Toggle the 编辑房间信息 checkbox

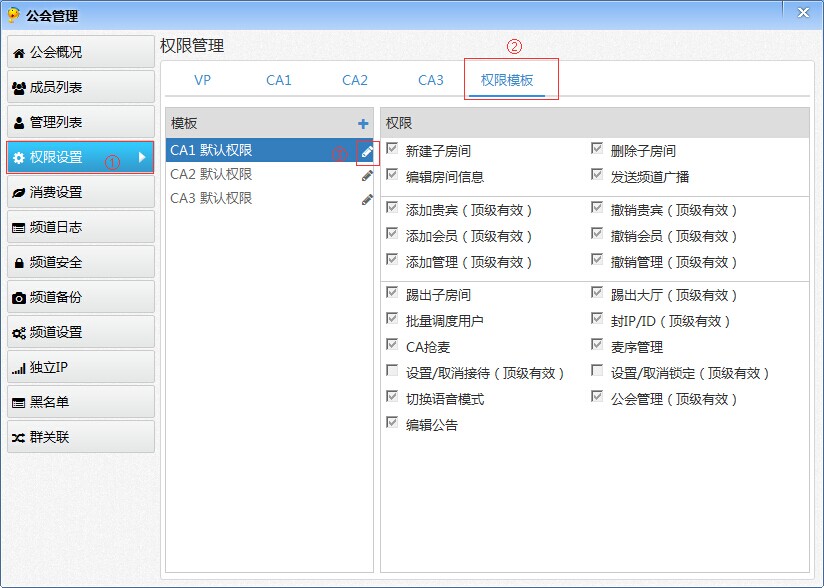coord(392,174)
